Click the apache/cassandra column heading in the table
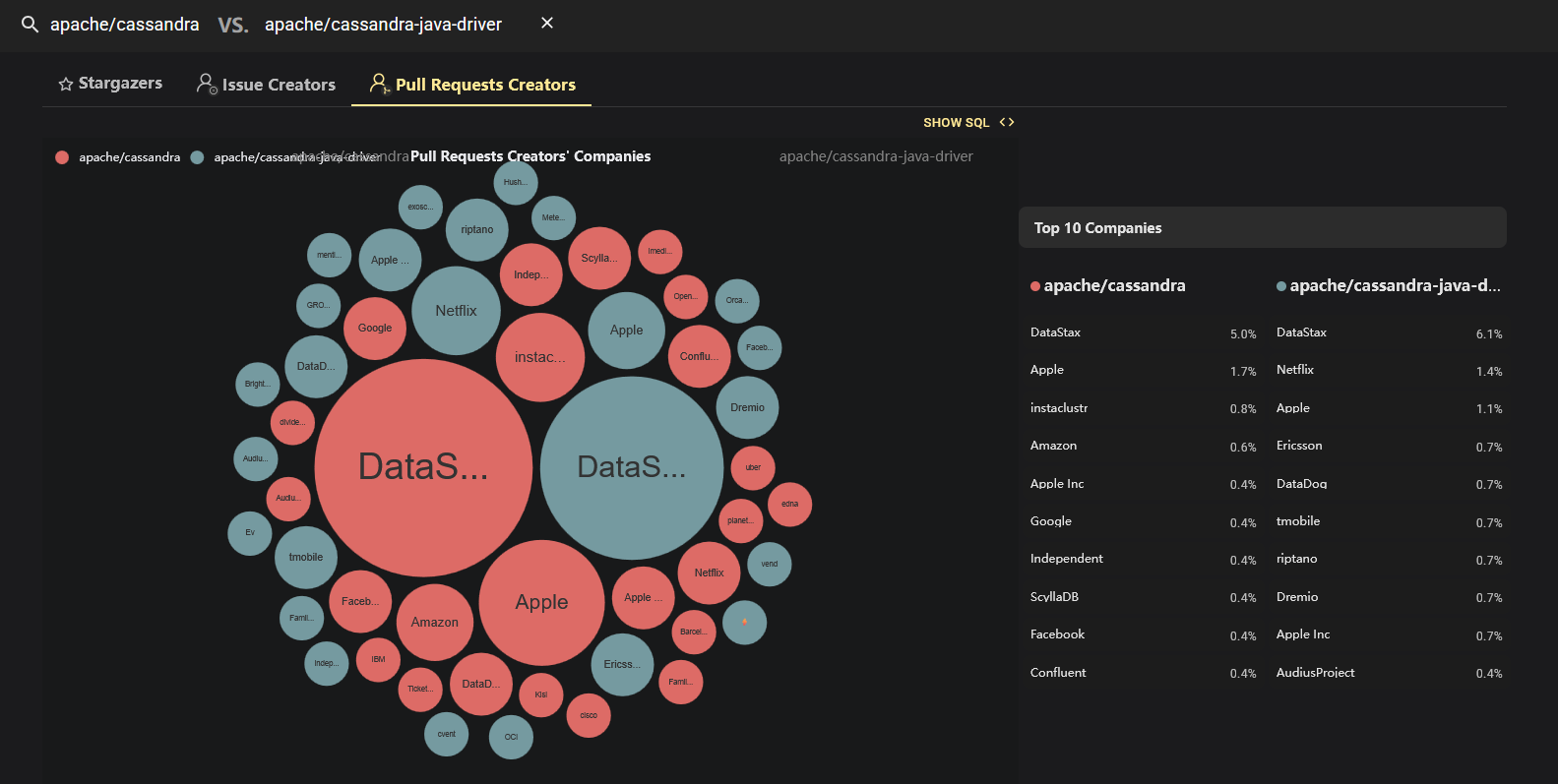 tap(1114, 286)
